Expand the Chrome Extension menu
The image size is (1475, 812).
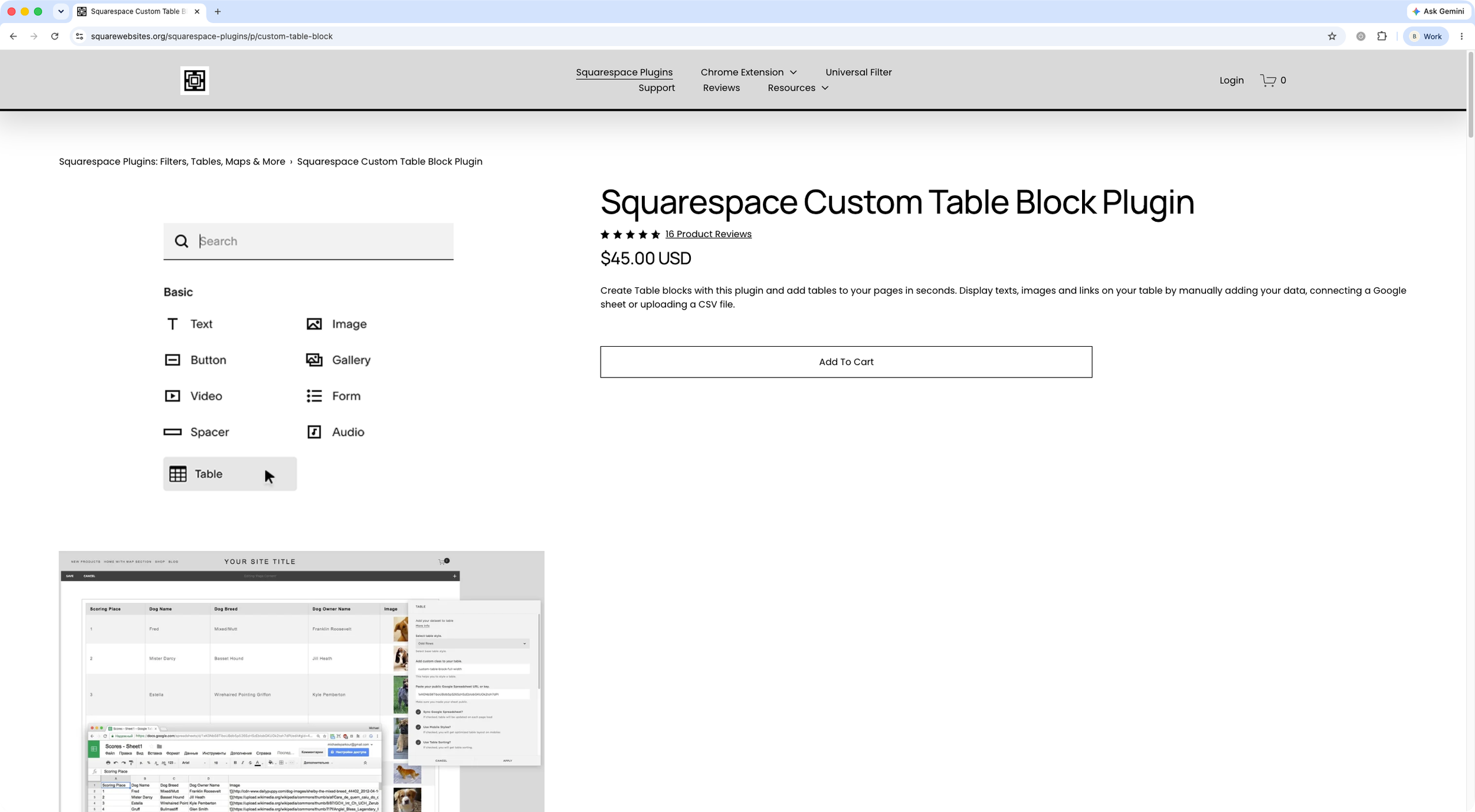click(748, 72)
